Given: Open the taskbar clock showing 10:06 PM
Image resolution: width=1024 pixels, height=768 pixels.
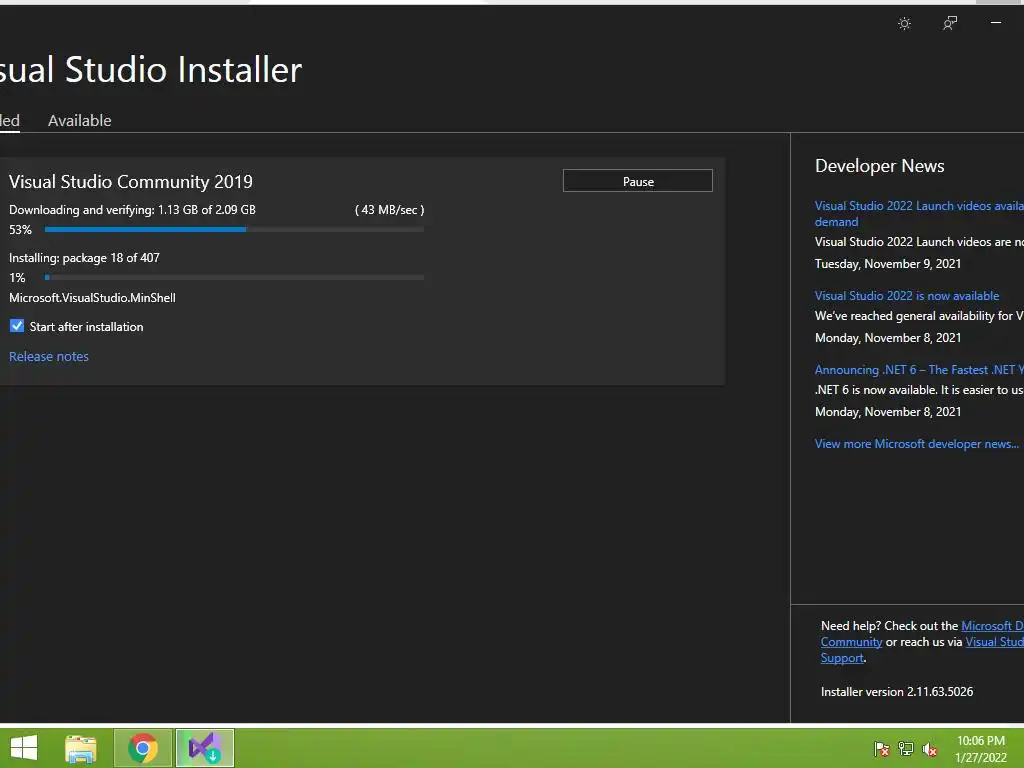Looking at the screenshot, I should 981,748.
